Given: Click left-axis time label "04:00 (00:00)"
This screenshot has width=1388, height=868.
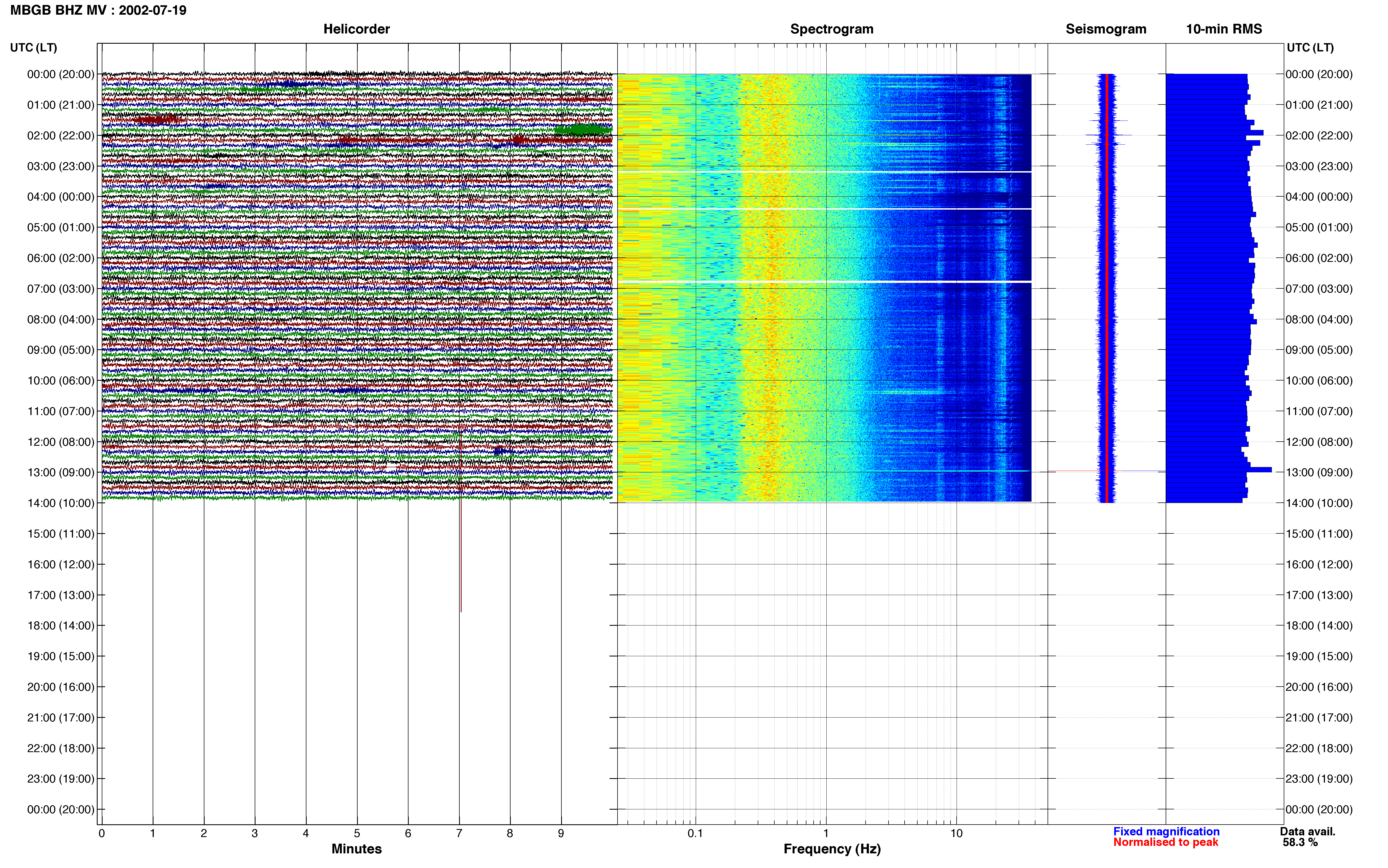Looking at the screenshot, I should click(x=61, y=196).
